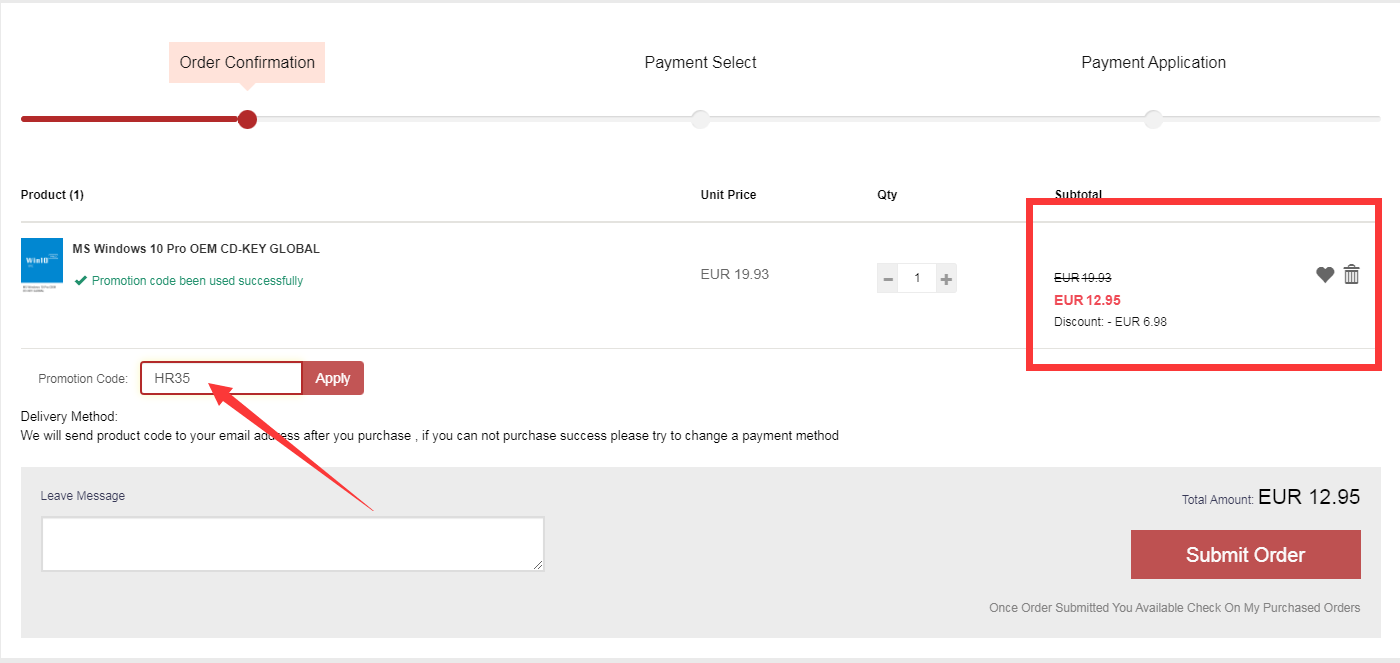The image size is (1400, 663).
Task: Click the Leave Message label
Action: coord(83,496)
